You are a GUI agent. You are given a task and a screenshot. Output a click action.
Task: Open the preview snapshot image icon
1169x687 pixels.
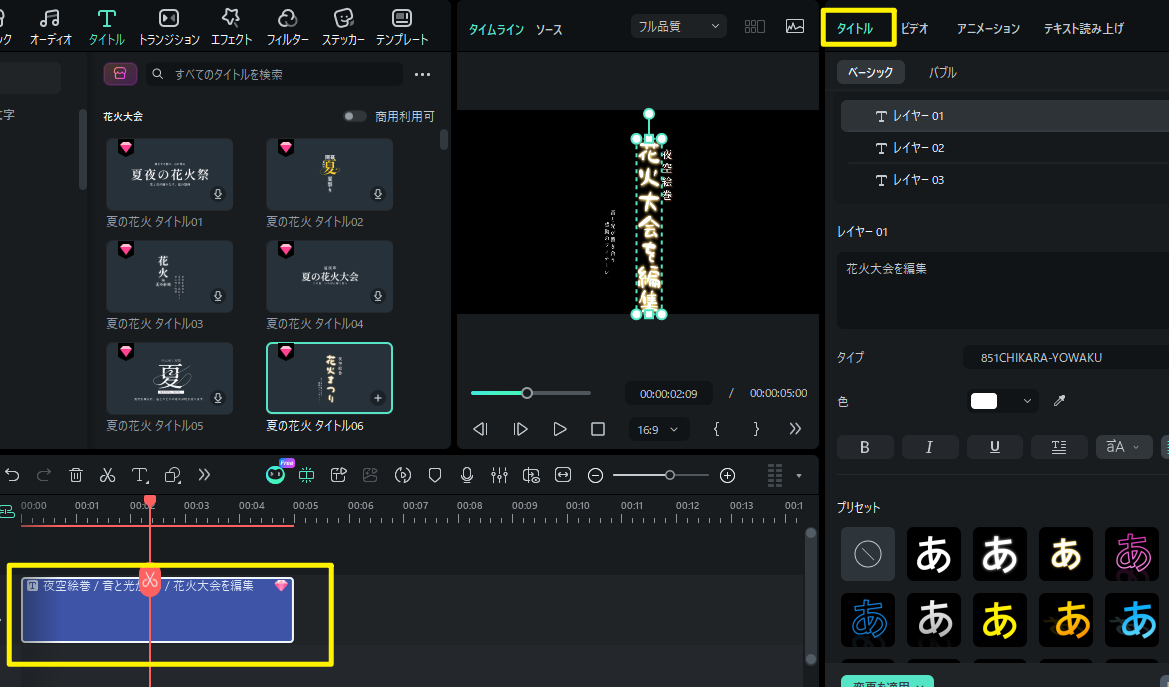(x=795, y=26)
